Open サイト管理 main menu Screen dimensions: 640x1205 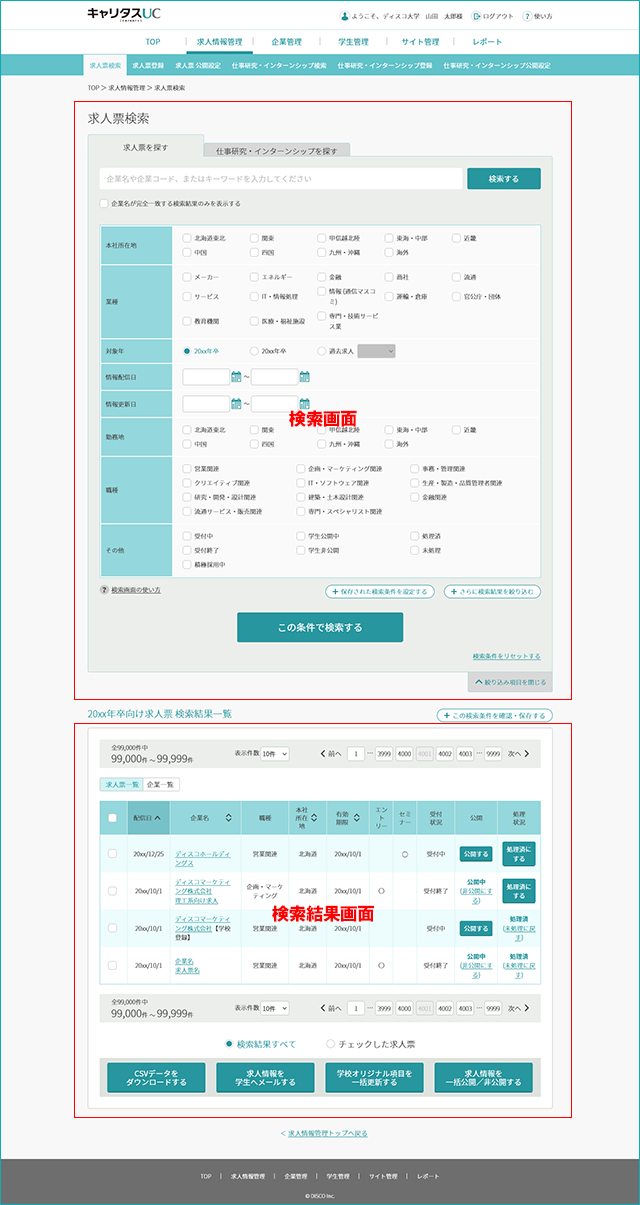[x=419, y=42]
